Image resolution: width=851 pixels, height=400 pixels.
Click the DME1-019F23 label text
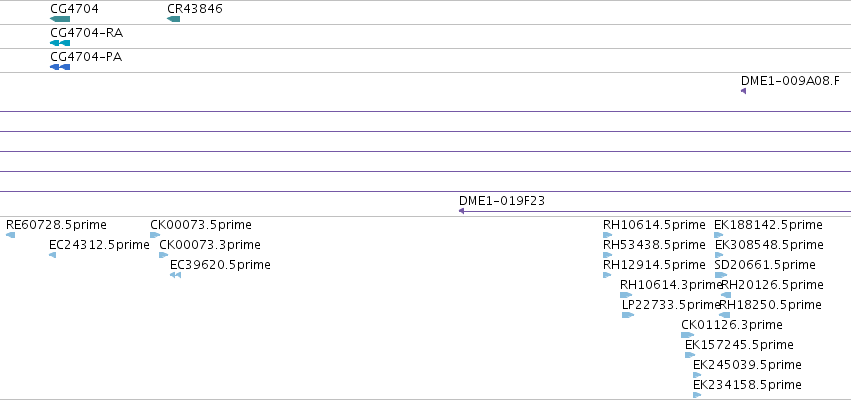(x=502, y=201)
